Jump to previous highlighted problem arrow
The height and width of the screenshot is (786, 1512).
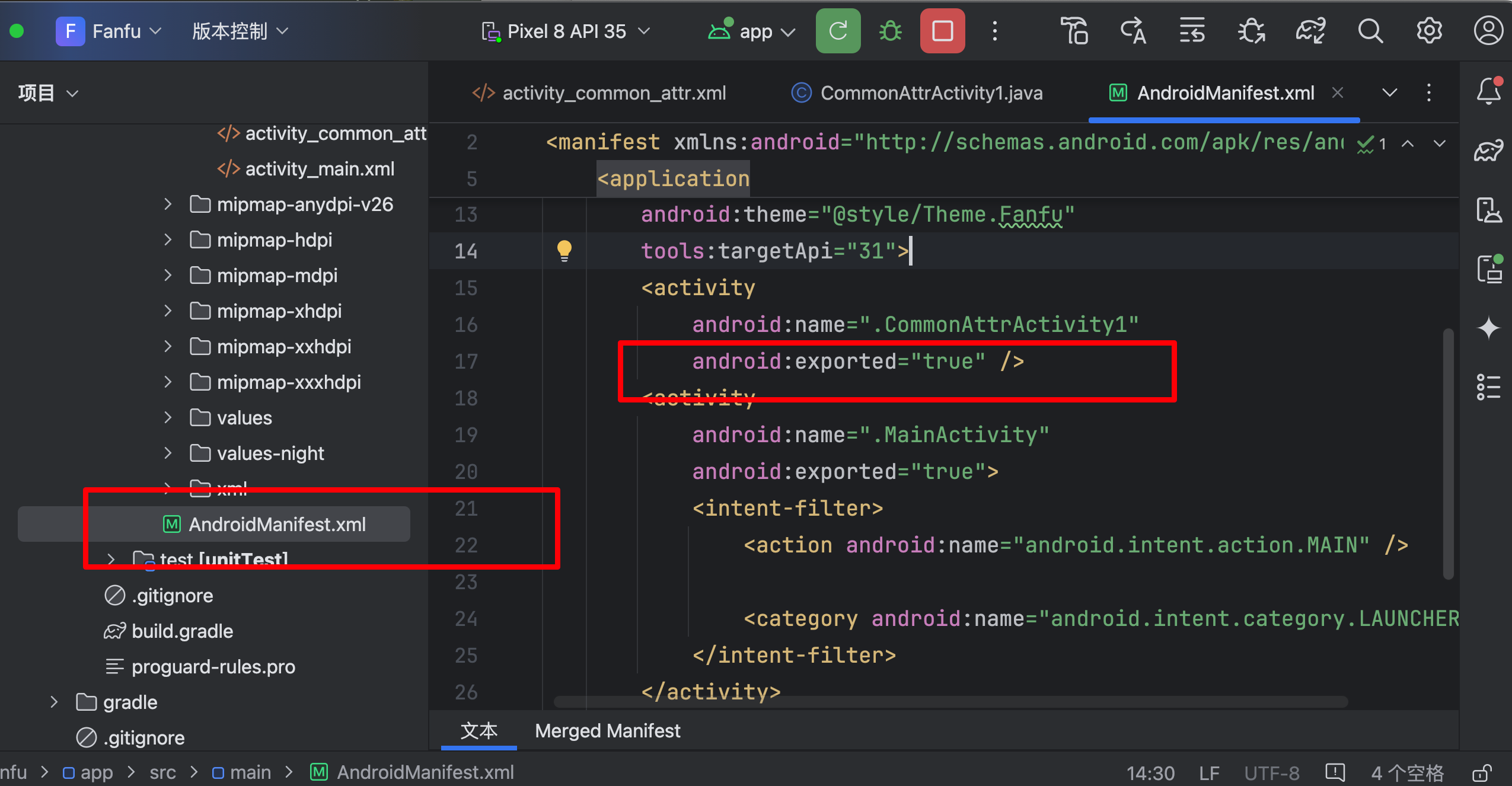click(1408, 144)
